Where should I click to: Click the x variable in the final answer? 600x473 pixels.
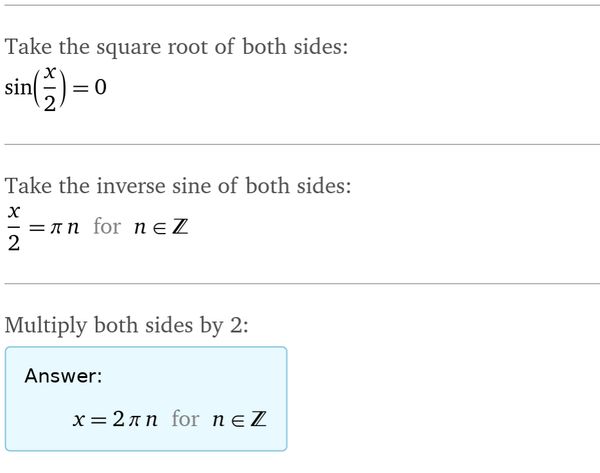coord(79,421)
